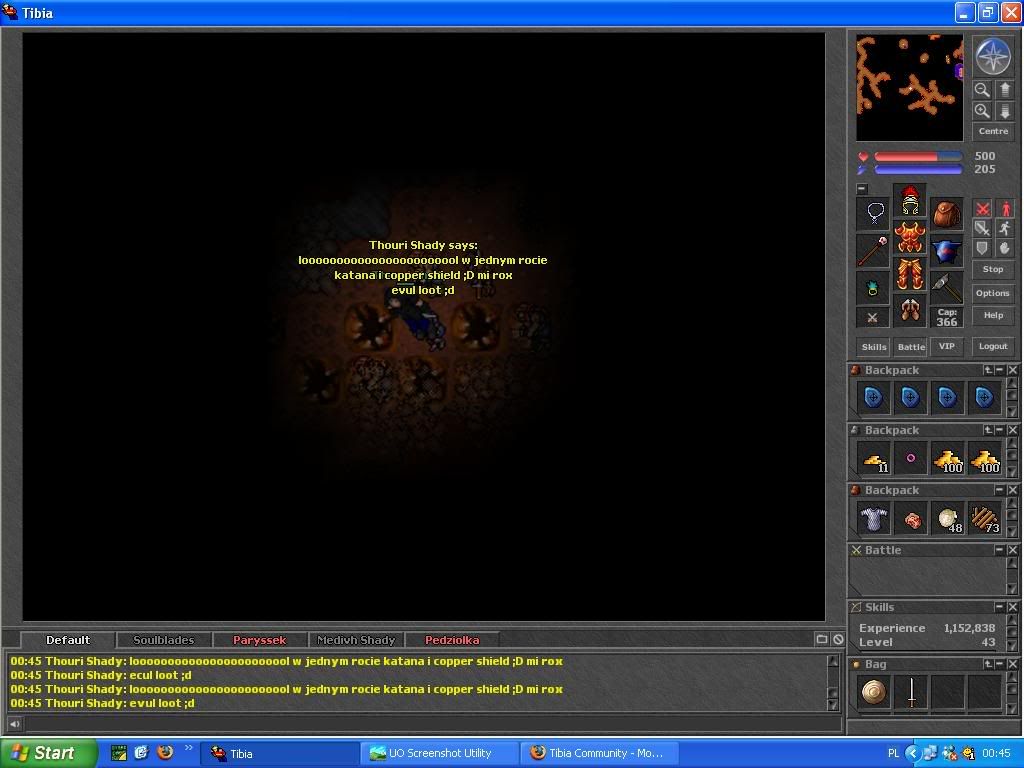Open UO Screenshot Utility from taskbar
This screenshot has height=768, width=1024.
point(440,753)
